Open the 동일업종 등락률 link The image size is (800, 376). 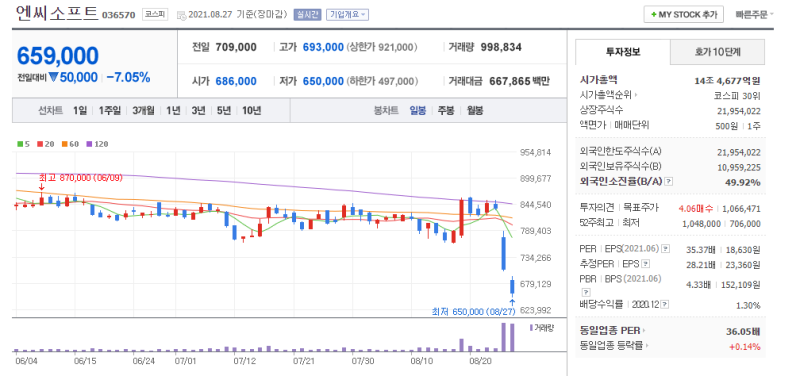click(x=614, y=345)
